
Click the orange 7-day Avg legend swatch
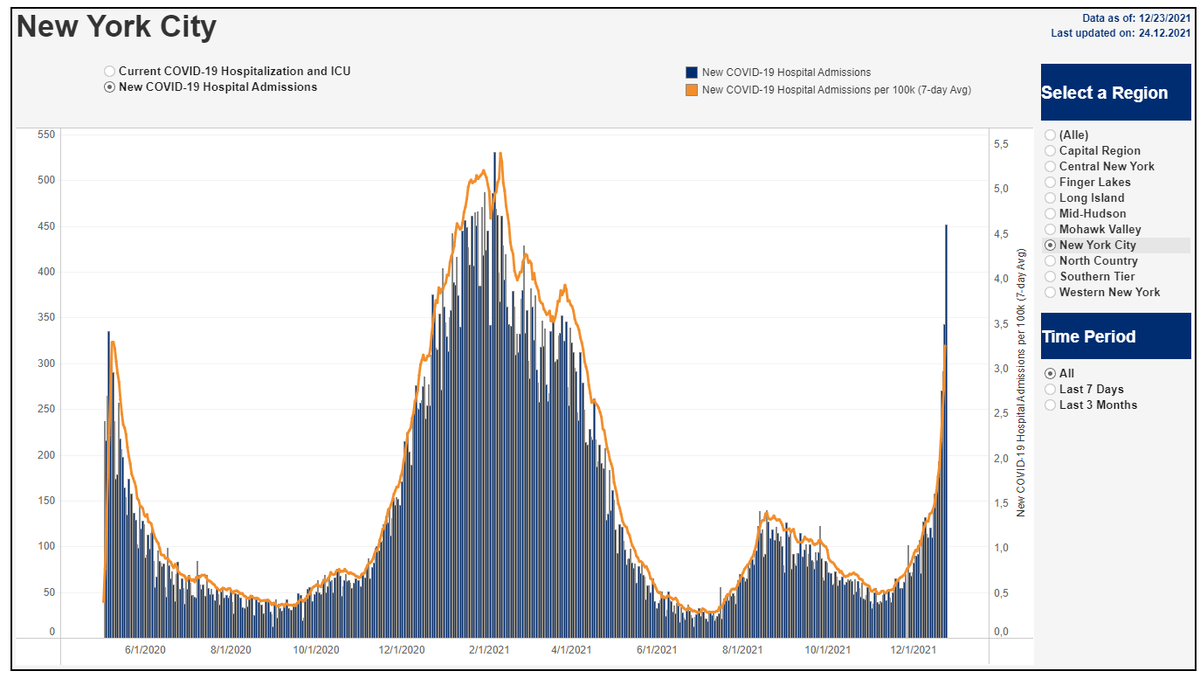691,90
